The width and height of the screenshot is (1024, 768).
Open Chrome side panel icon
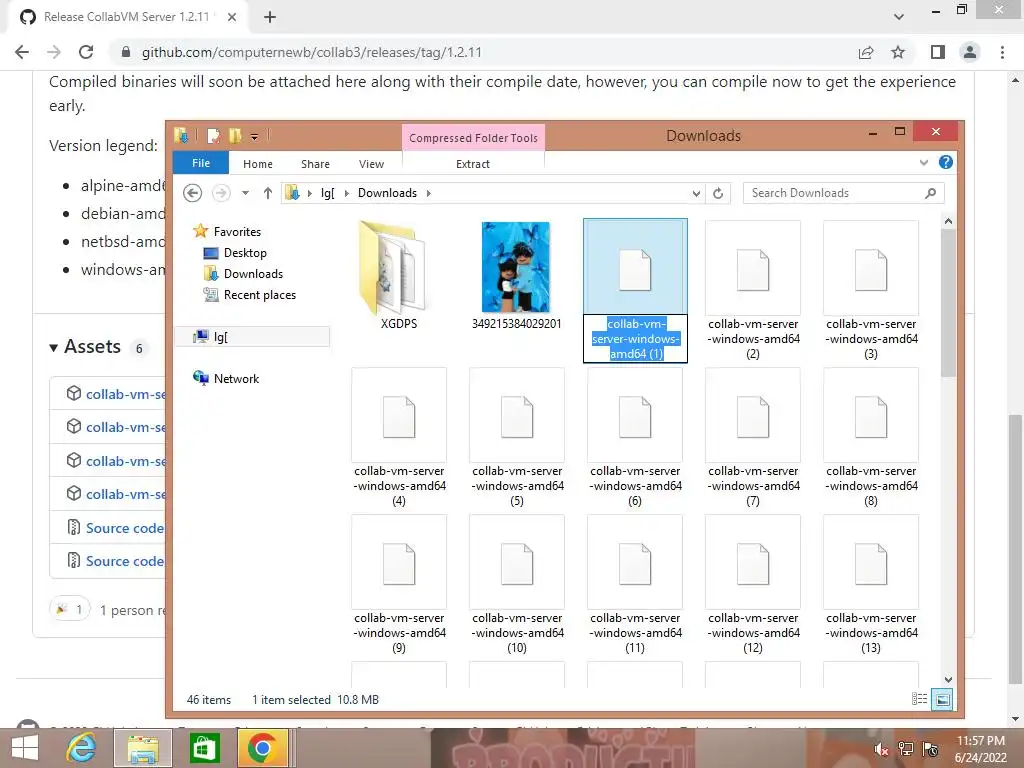[x=938, y=52]
